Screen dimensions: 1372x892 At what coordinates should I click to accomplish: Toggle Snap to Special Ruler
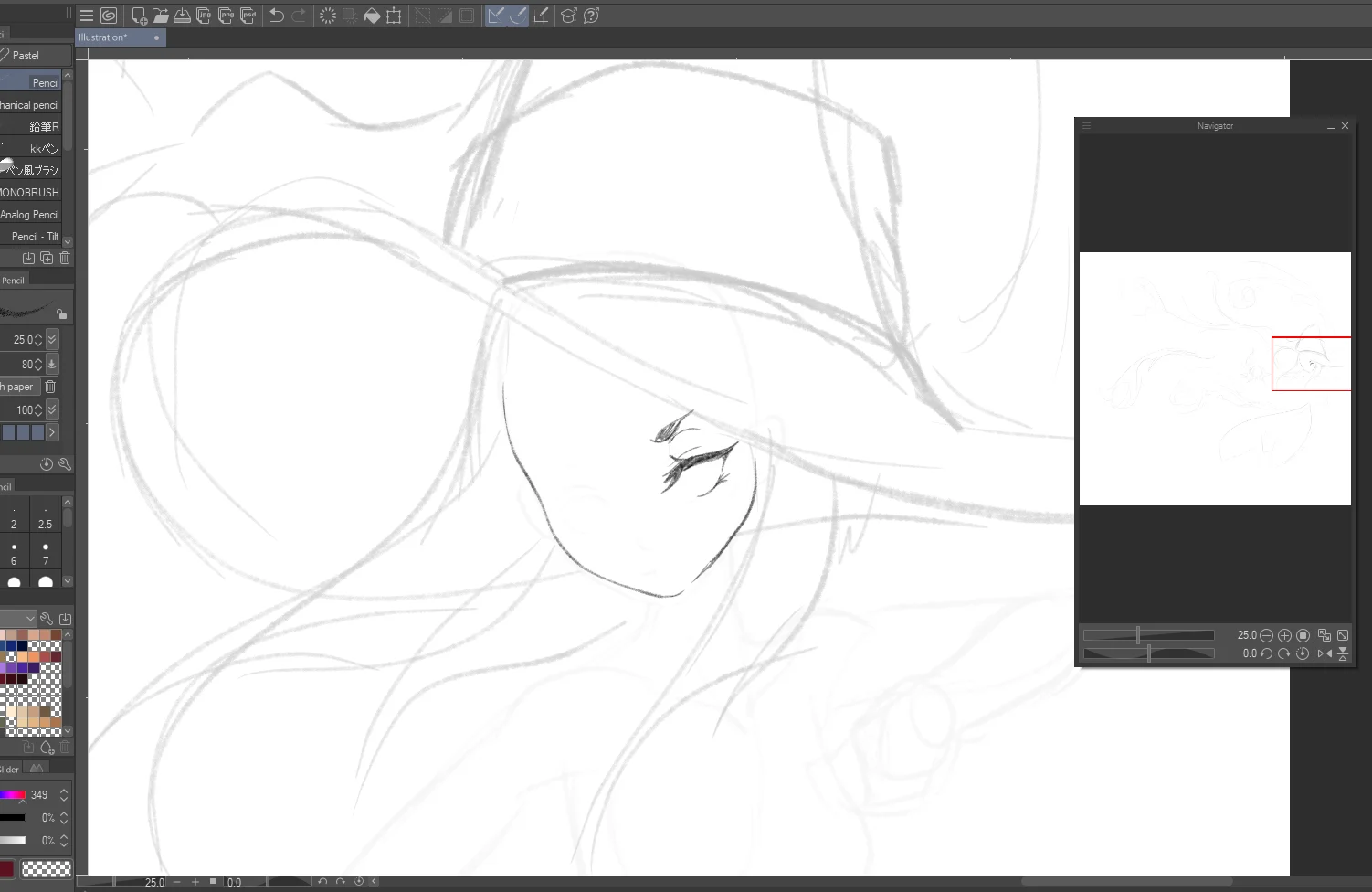point(518,16)
